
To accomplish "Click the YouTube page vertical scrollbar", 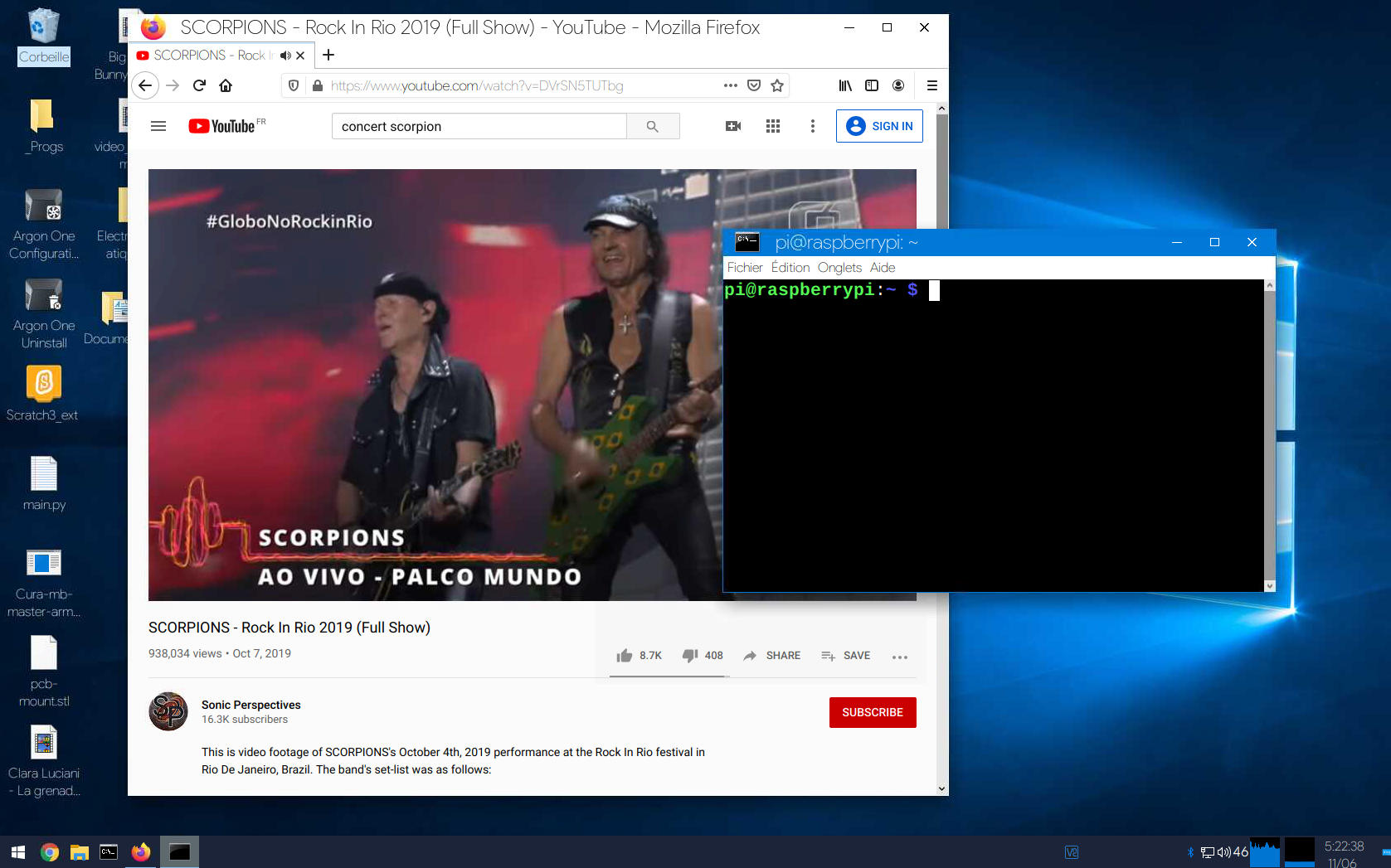I will tap(941, 449).
